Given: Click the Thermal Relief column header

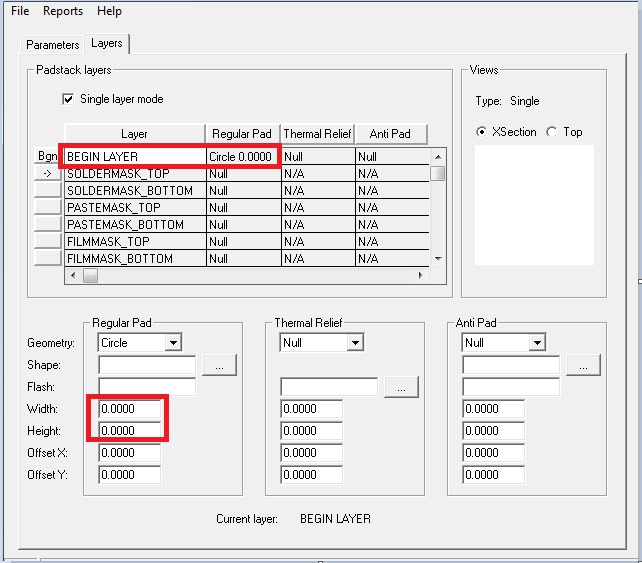Looking at the screenshot, I should 317,134.
